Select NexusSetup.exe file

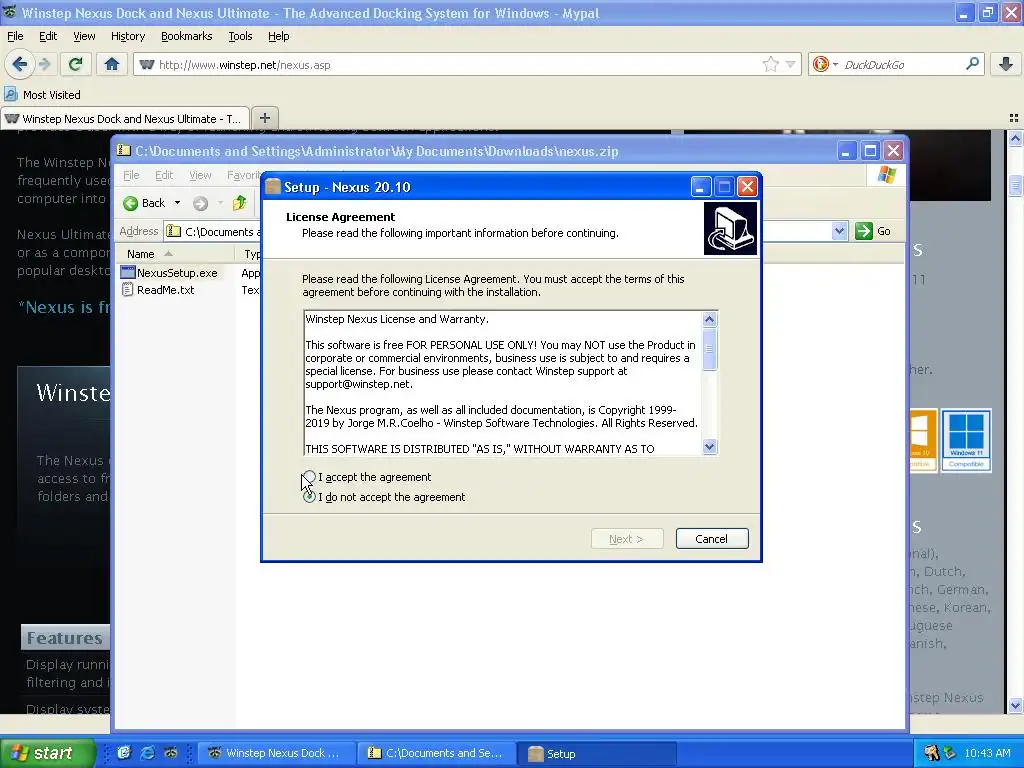170,273
